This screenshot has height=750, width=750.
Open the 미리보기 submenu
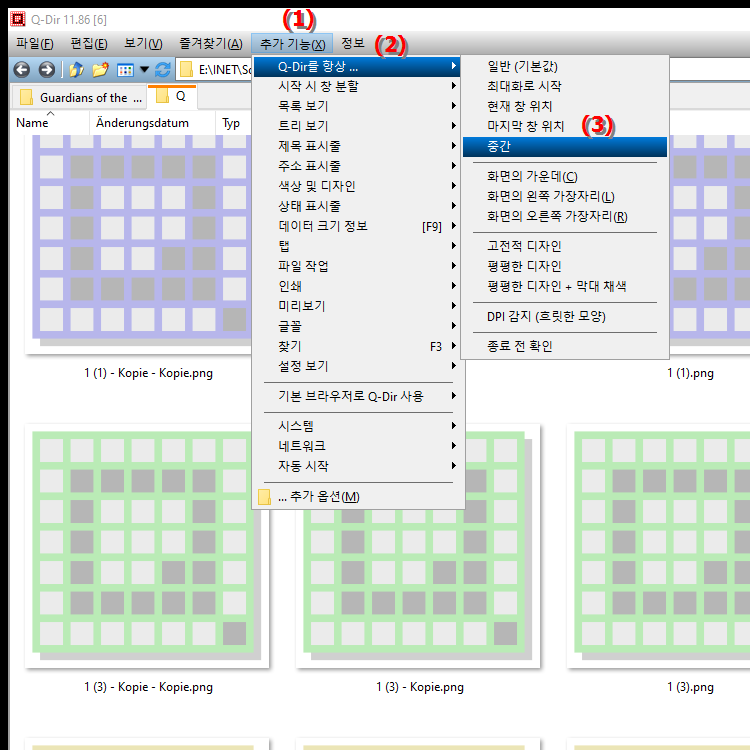tap(357, 306)
